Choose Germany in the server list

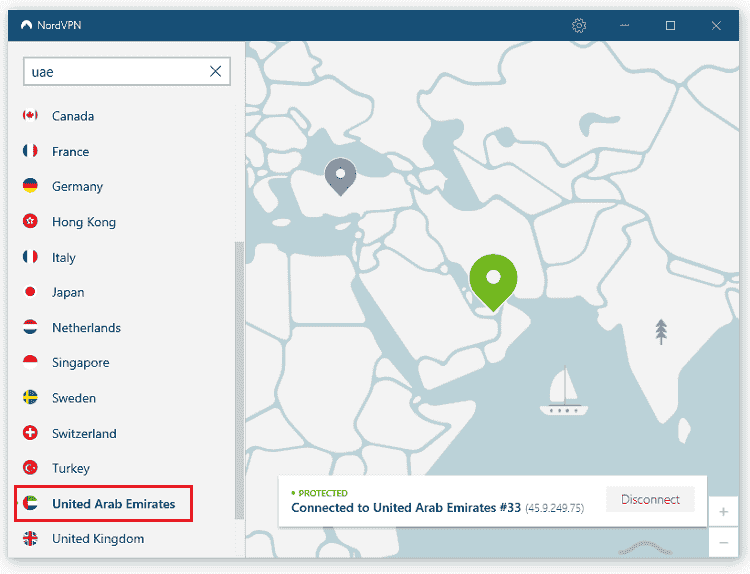coord(77,187)
